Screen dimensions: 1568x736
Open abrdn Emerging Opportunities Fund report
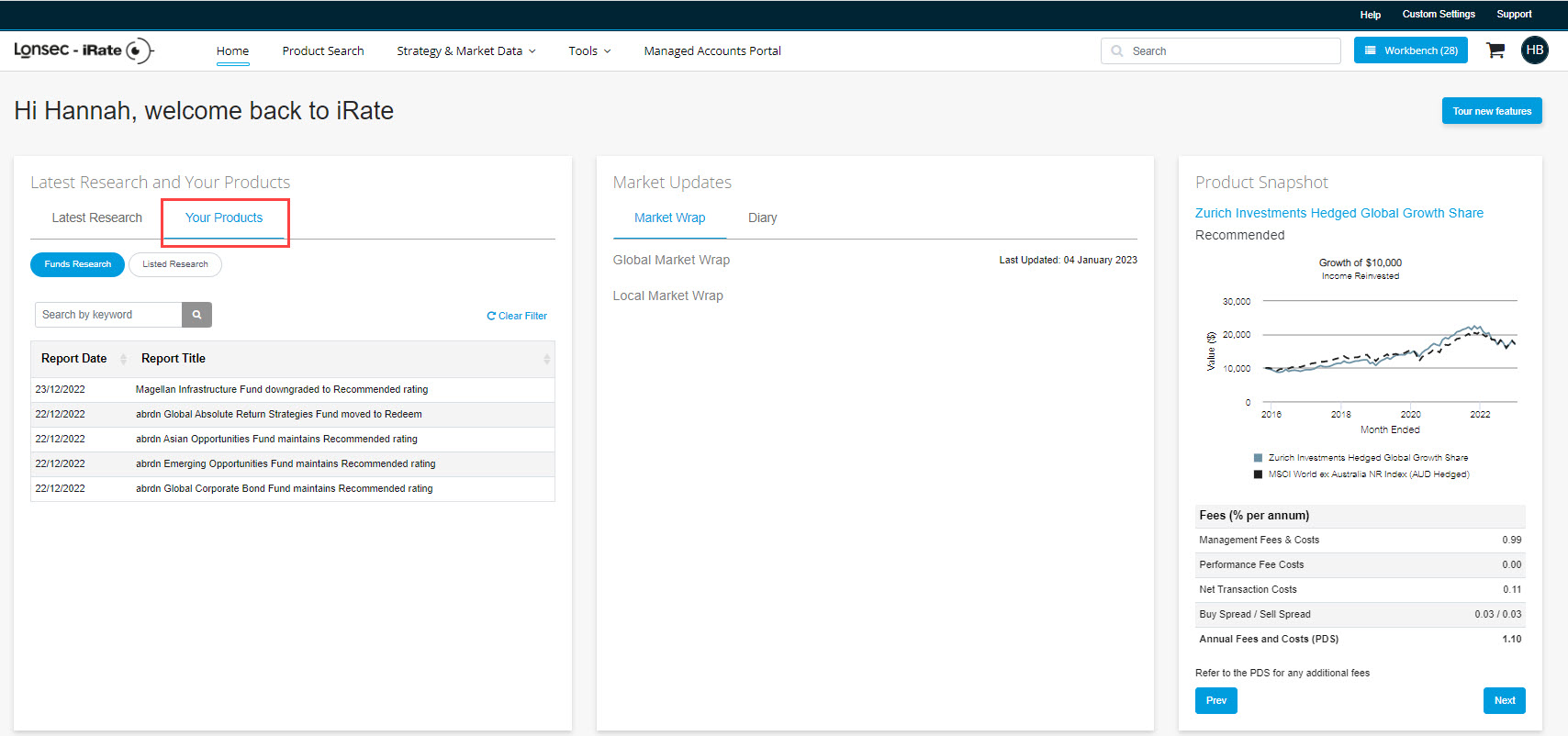(x=286, y=464)
